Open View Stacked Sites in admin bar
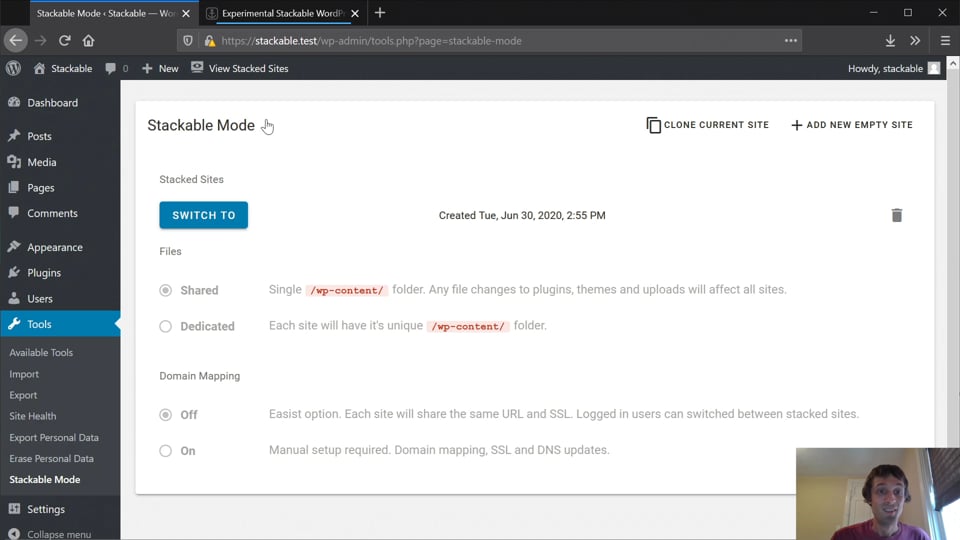Image resolution: width=960 pixels, height=540 pixels. pyautogui.click(x=239, y=69)
